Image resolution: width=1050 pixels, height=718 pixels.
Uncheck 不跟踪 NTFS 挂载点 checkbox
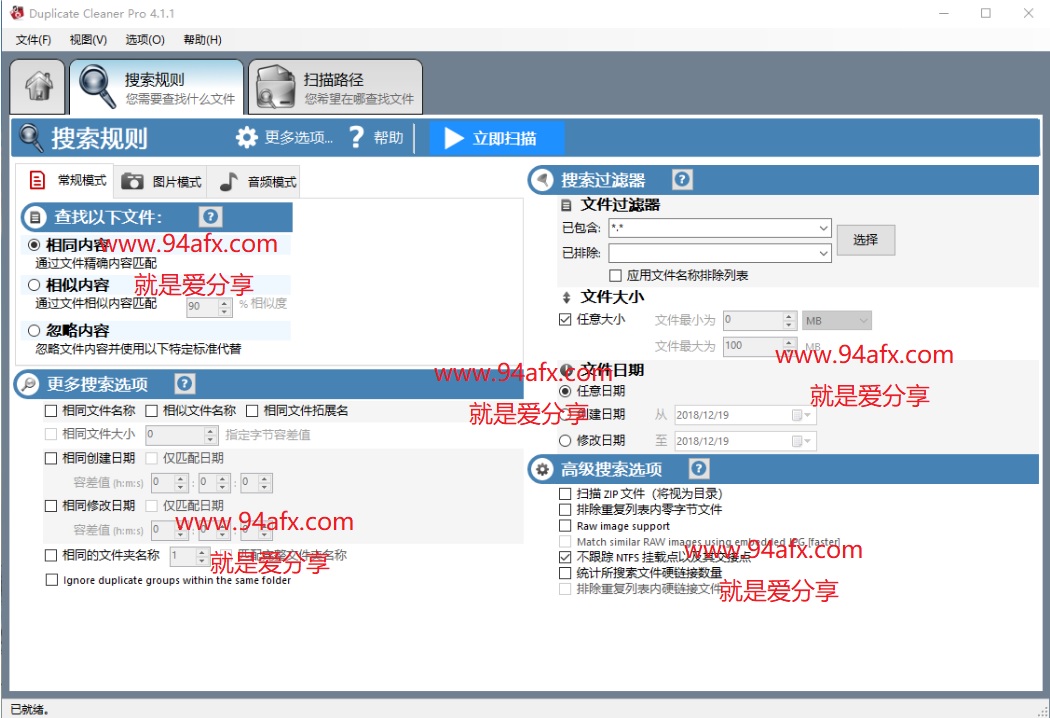tap(565, 557)
